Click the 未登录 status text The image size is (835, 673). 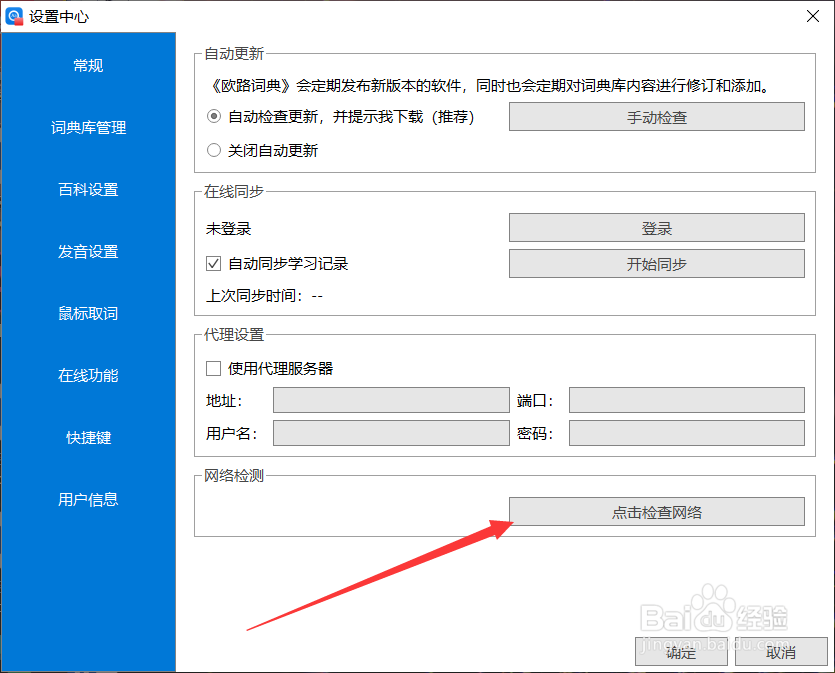point(228,229)
